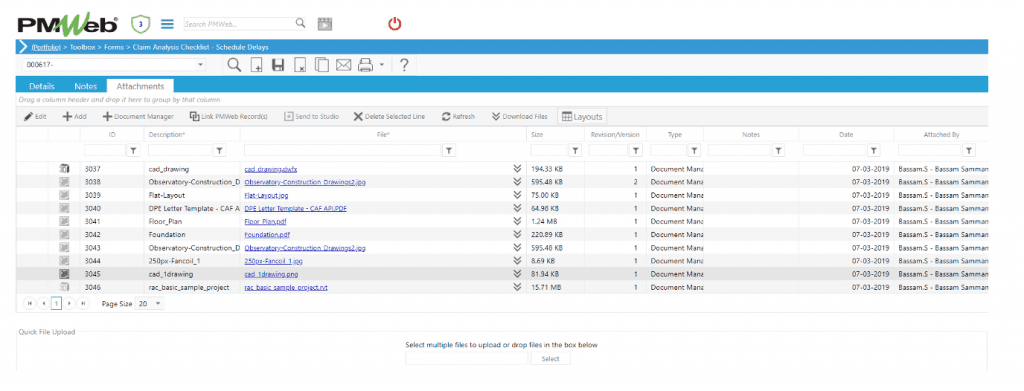Open the Flat-Layout.jpg file link
Screen dimensions: 1024x391
tap(266, 195)
